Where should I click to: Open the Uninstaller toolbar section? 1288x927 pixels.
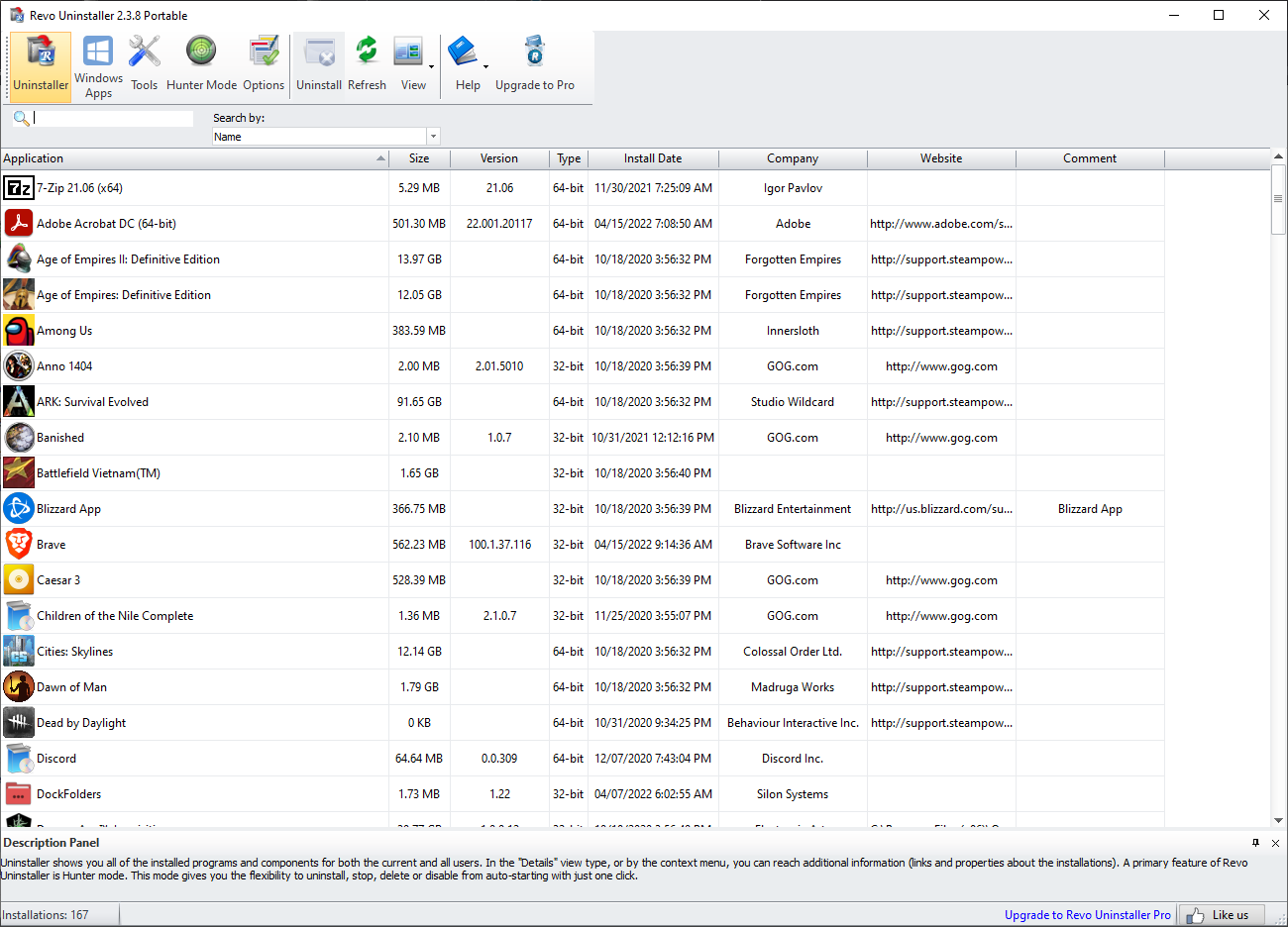coord(41,65)
